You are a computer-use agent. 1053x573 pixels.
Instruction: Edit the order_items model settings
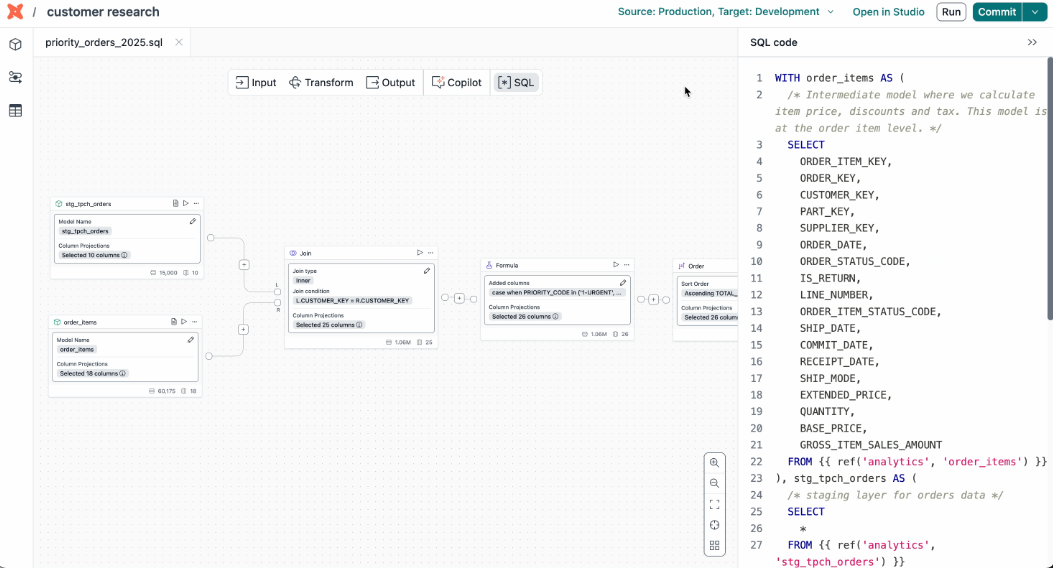click(x=191, y=340)
